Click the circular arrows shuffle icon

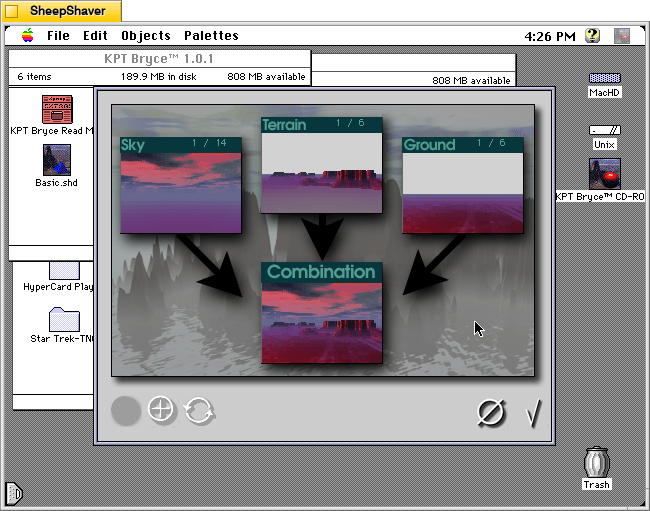tap(199, 411)
